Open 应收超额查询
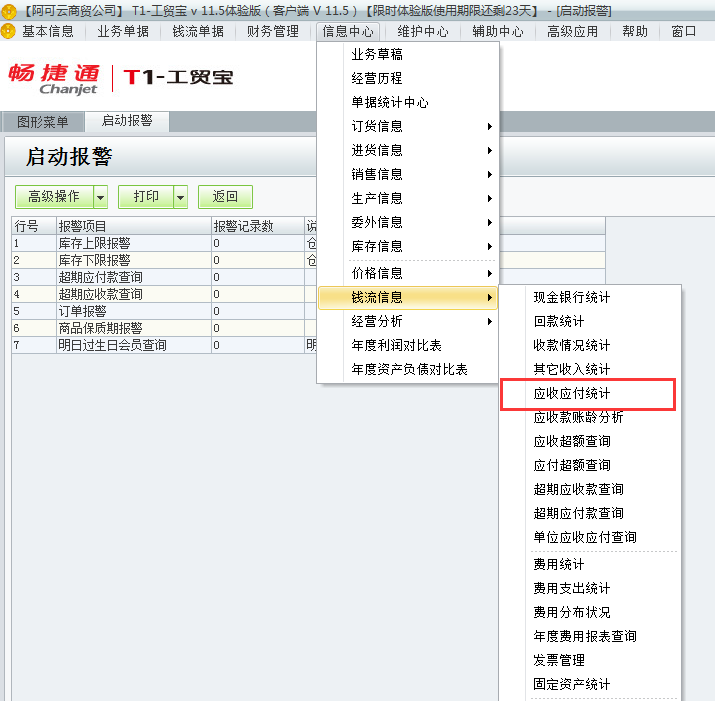The height and width of the screenshot is (701, 715). point(590,441)
